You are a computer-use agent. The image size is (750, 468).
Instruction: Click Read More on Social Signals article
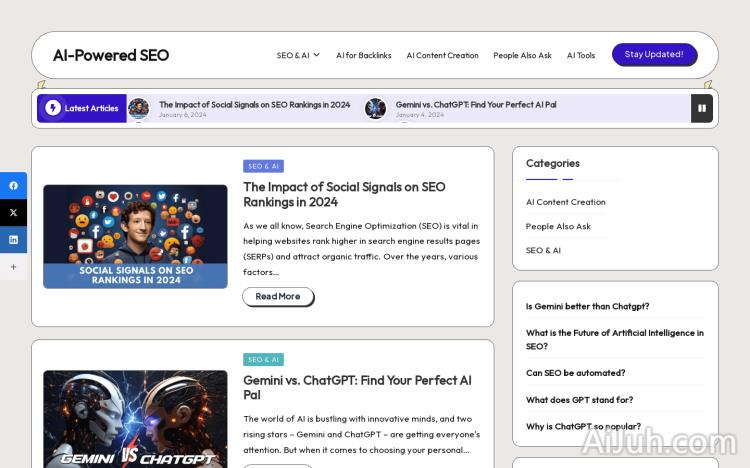278,296
